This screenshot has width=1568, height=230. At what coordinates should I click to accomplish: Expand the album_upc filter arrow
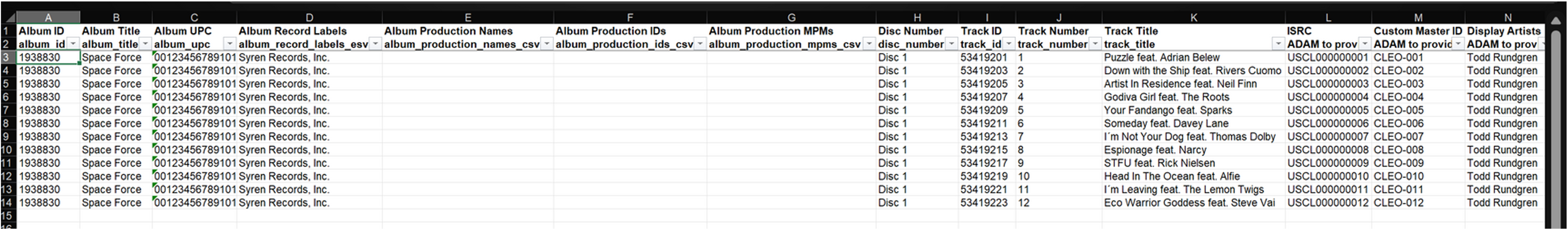[x=229, y=44]
